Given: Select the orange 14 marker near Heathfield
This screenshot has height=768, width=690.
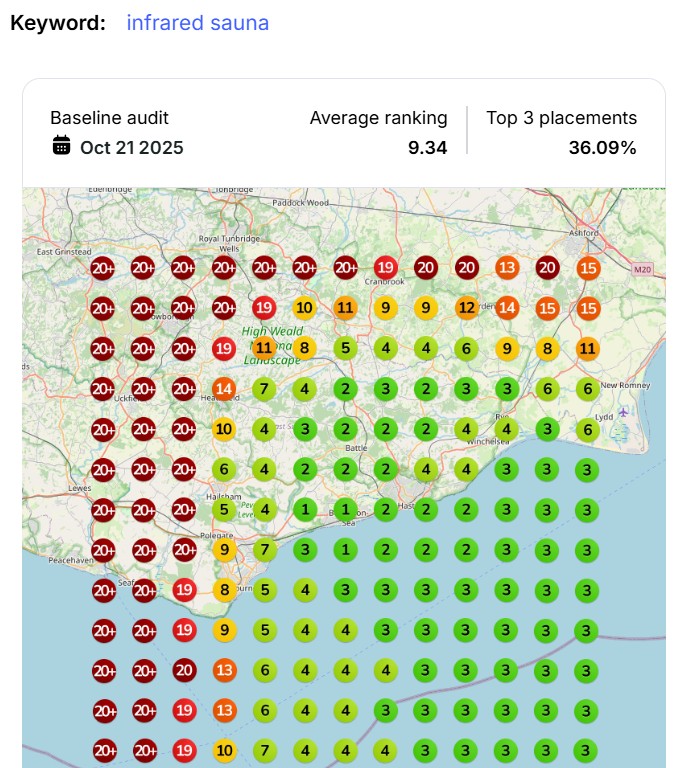Looking at the screenshot, I should (223, 389).
